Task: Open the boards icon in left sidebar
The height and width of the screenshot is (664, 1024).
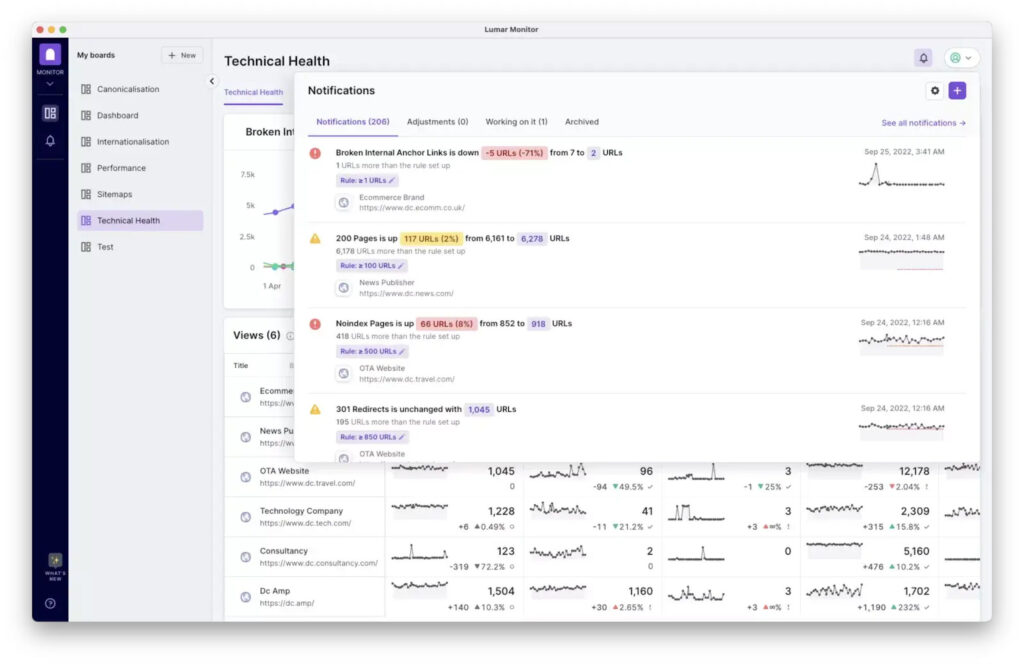Action: point(50,113)
